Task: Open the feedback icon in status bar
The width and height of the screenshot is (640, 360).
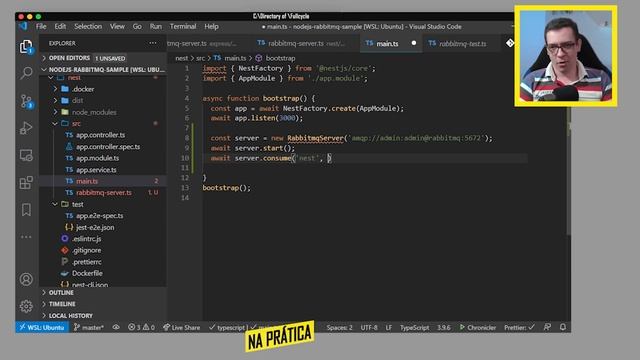Action: (547, 327)
